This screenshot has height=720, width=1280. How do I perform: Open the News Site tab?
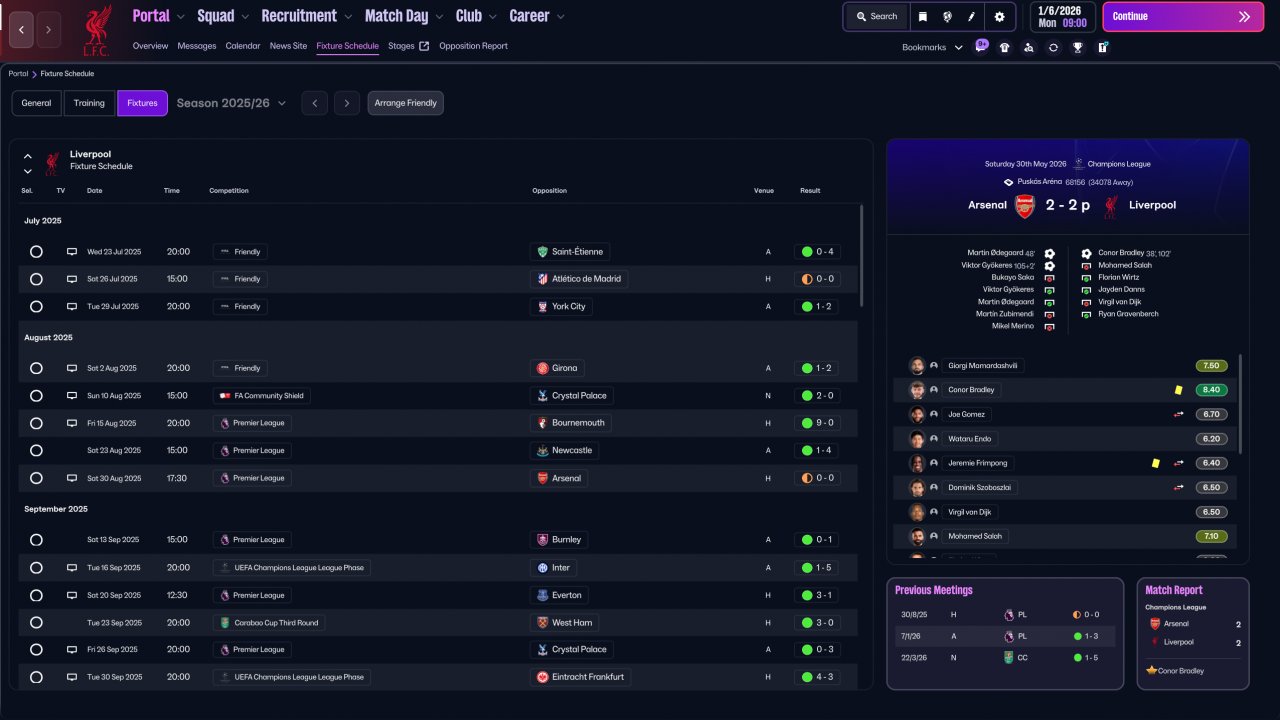tap(288, 46)
